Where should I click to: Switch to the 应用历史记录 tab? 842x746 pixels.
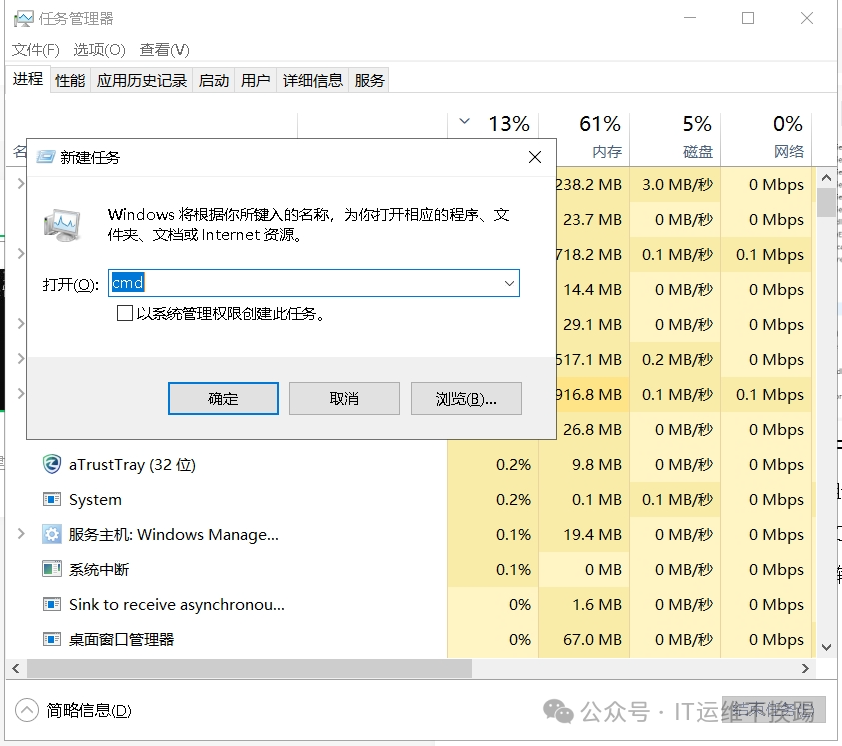coord(142,81)
